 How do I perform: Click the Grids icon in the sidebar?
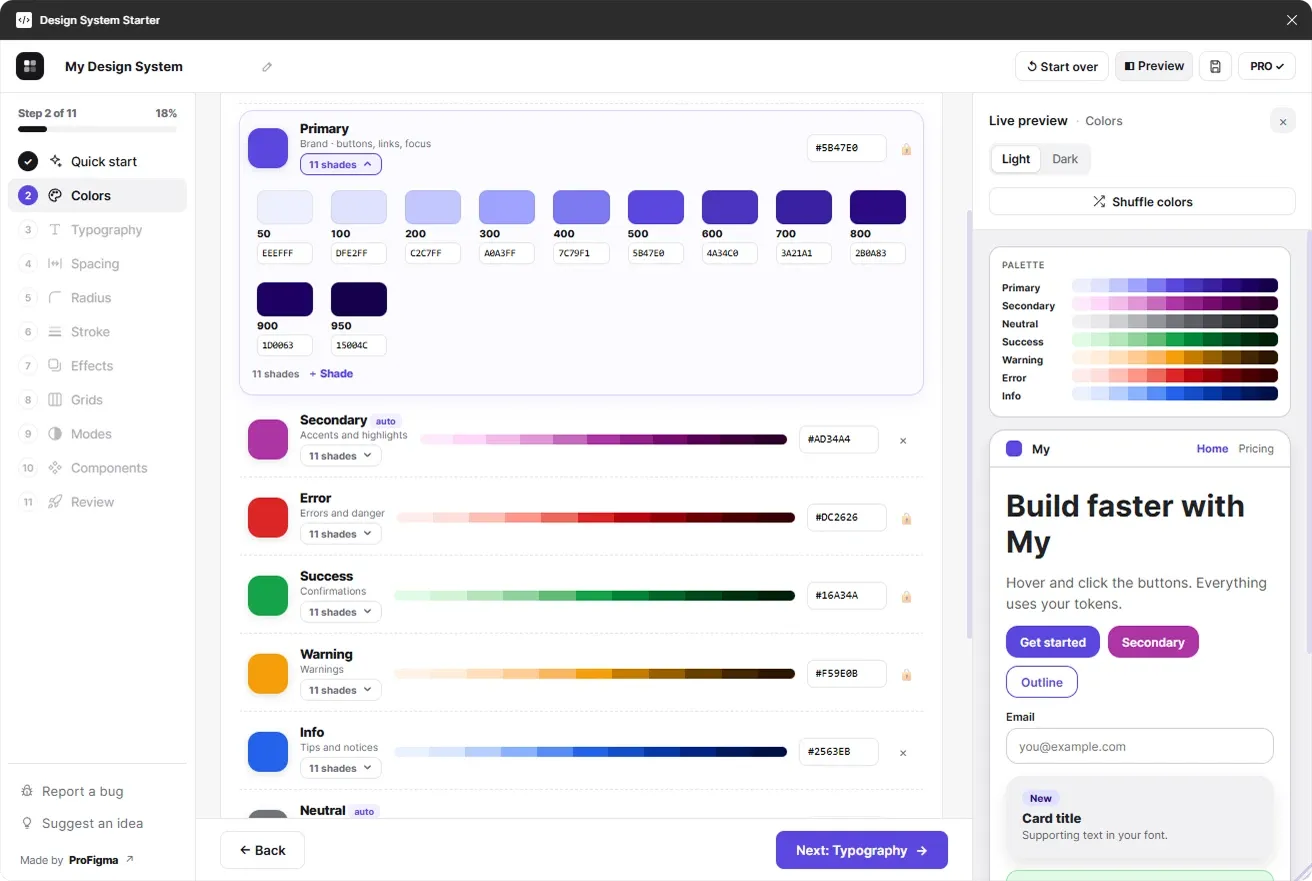tap(55, 400)
